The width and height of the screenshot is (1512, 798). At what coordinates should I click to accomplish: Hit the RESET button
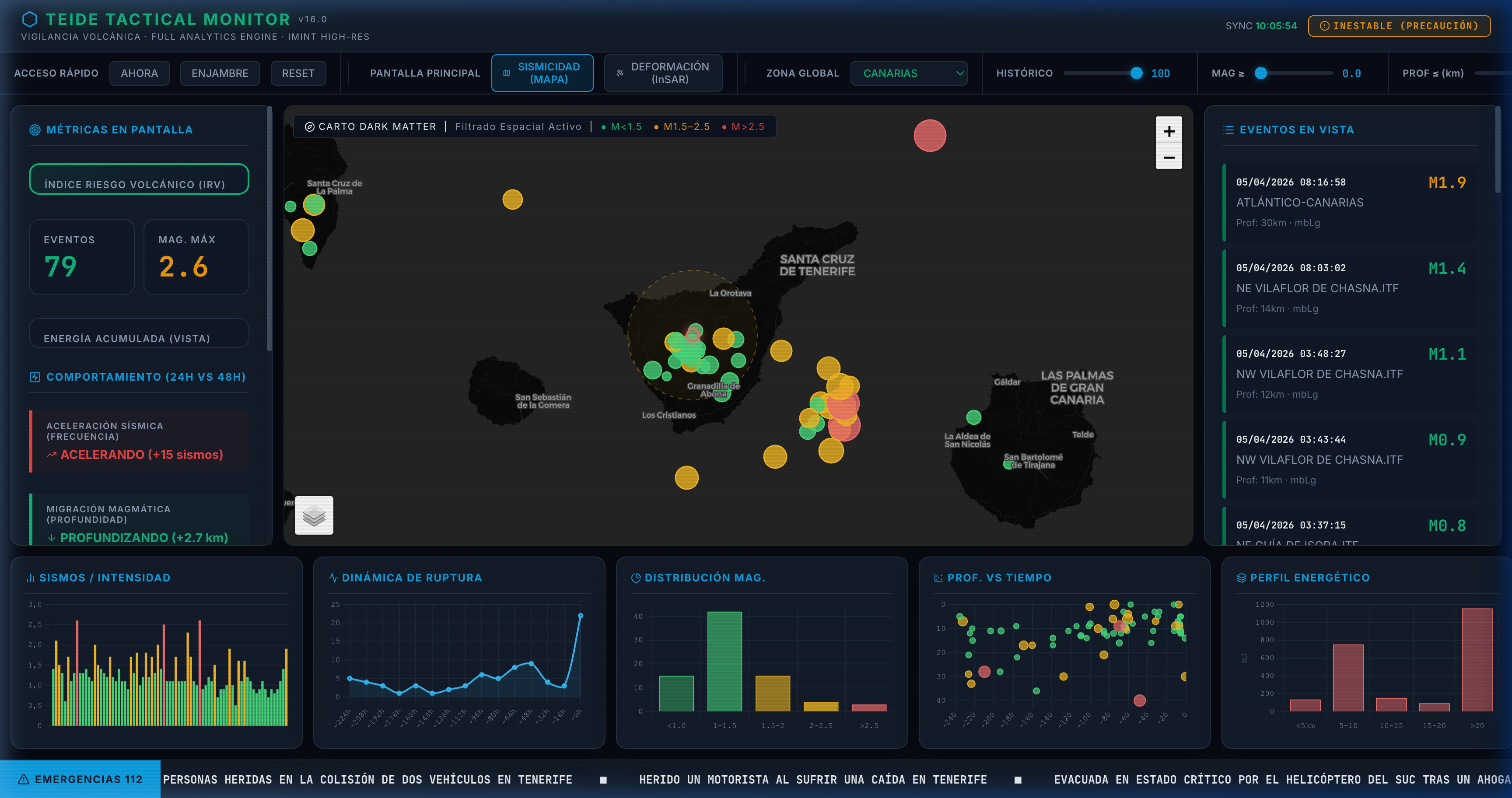(298, 73)
